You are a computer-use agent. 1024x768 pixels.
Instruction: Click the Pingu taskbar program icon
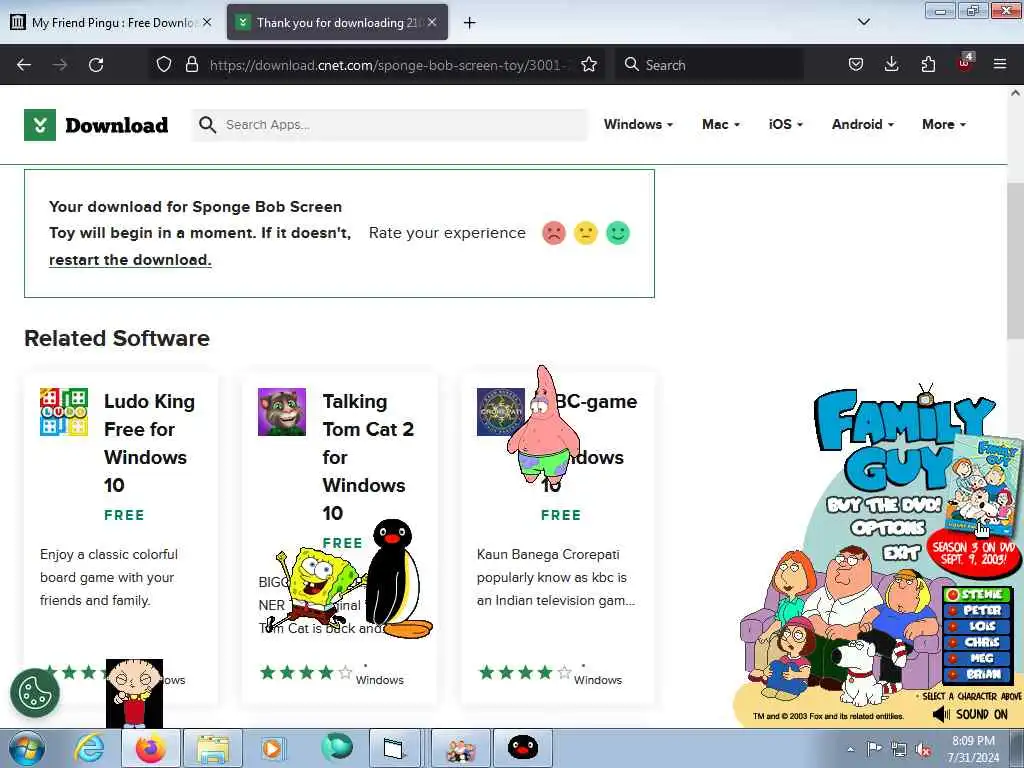pos(523,748)
